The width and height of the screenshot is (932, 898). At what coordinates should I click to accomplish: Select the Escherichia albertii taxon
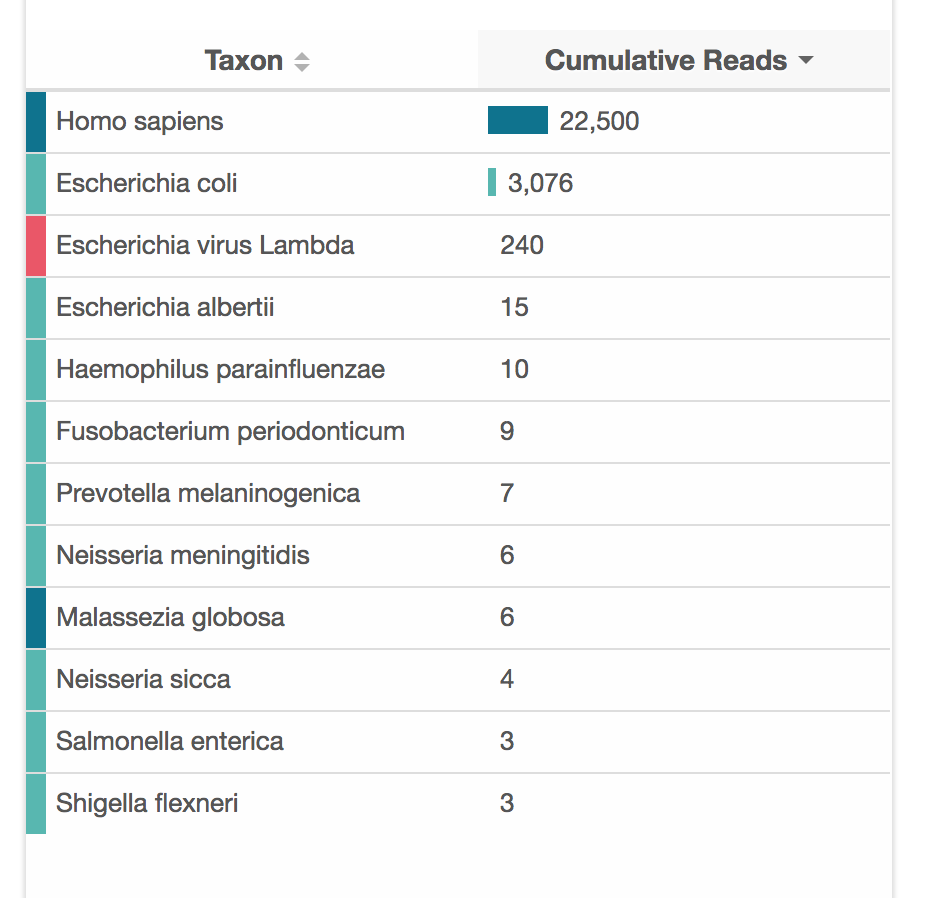pyautogui.click(x=165, y=308)
